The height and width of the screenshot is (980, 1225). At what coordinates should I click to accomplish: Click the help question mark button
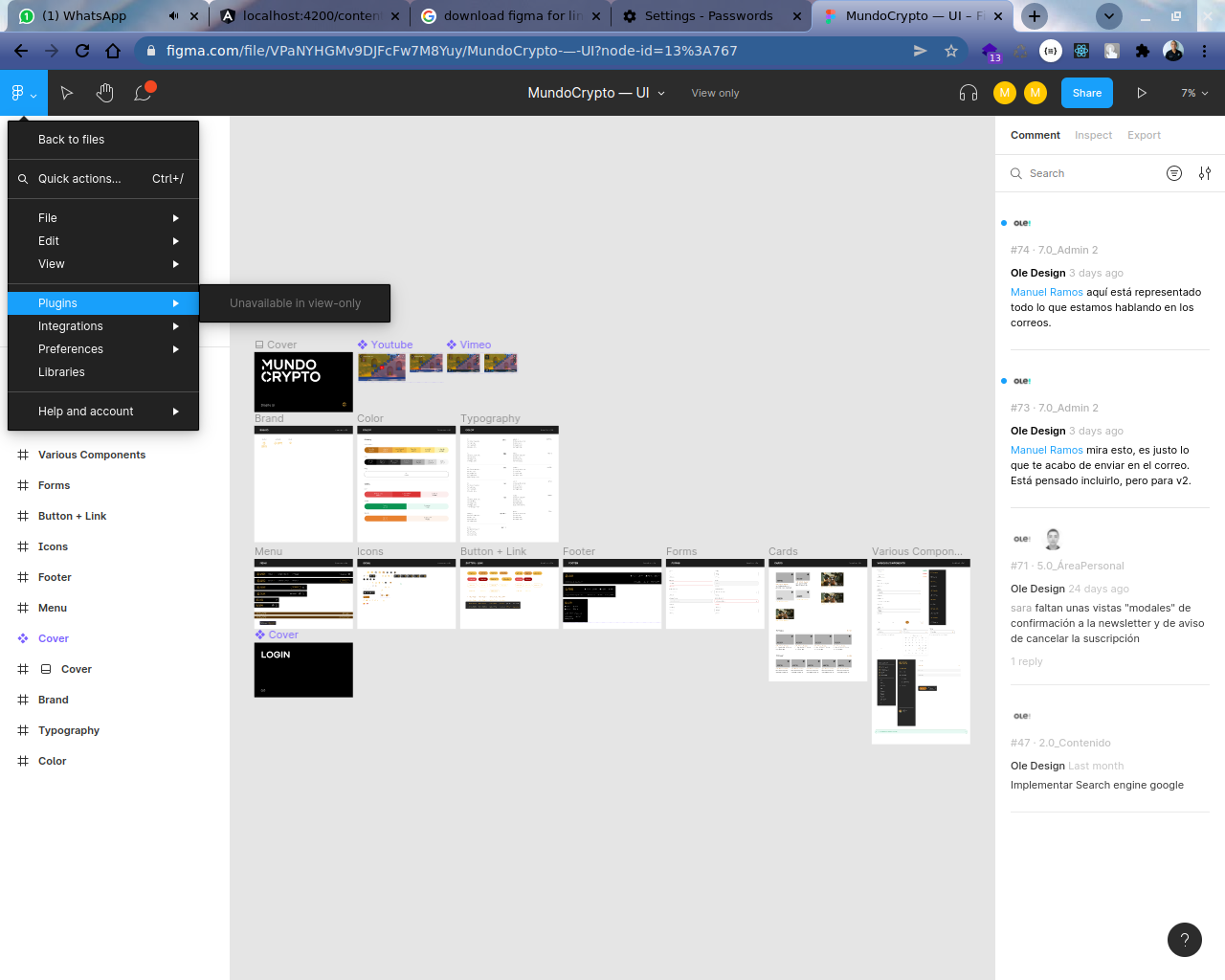point(1184,939)
